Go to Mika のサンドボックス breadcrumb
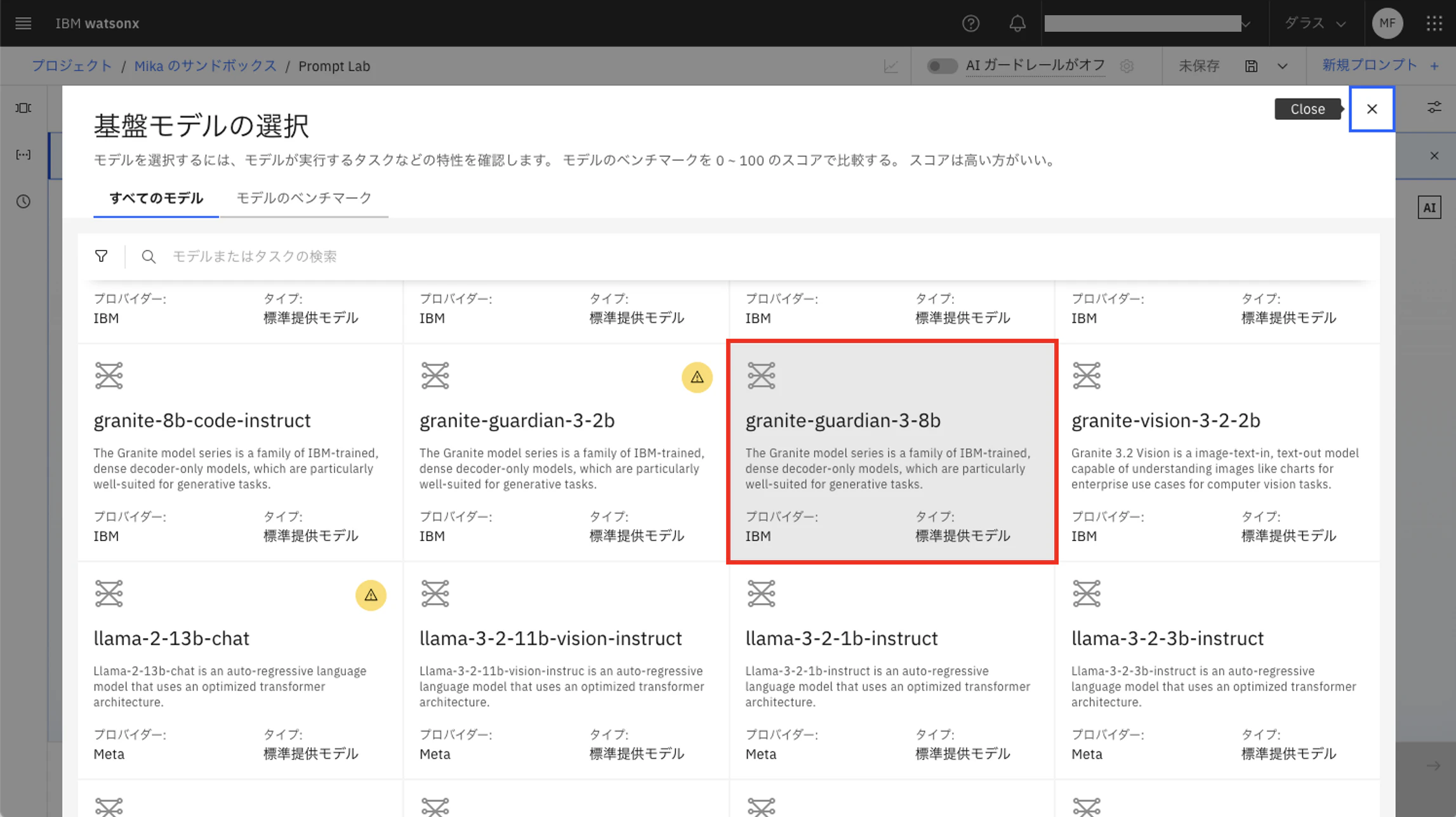 click(205, 66)
